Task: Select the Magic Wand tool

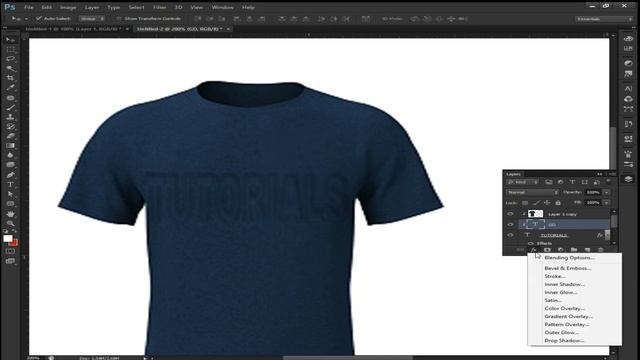Action: [11, 69]
